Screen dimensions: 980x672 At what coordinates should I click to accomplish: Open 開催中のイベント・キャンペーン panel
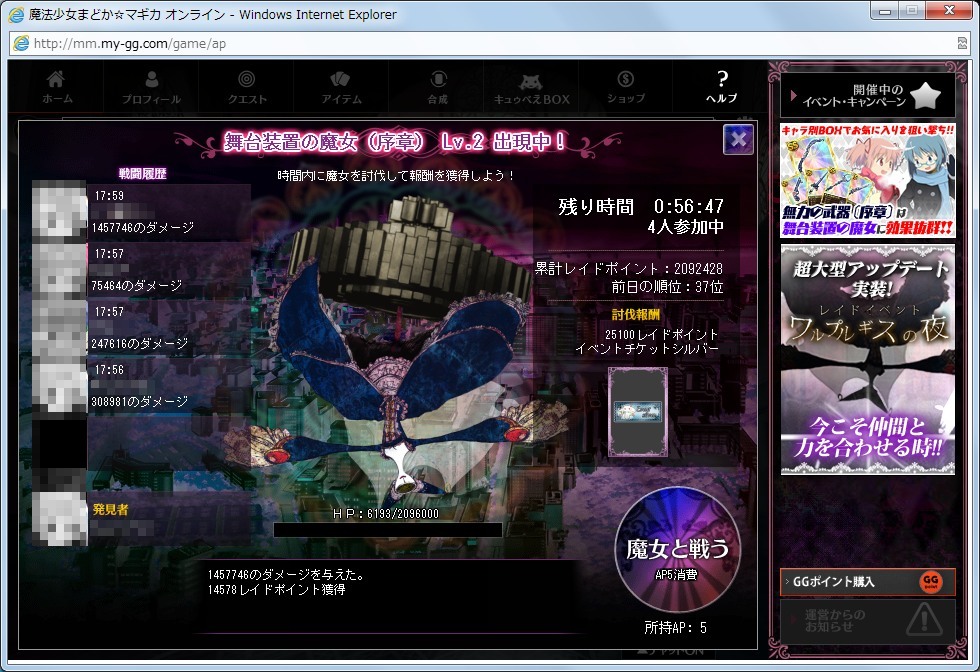[x=868, y=96]
